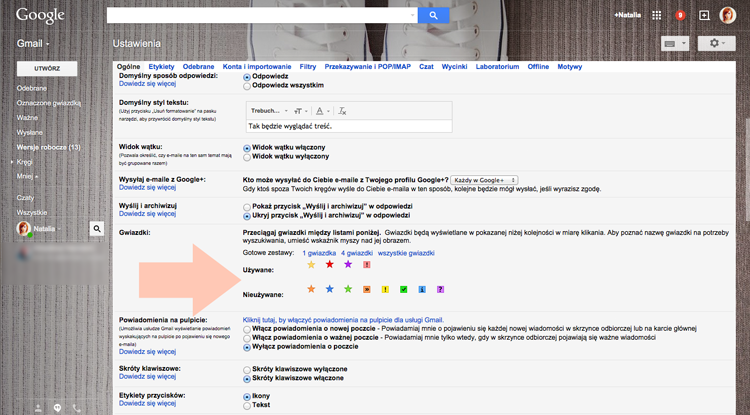
Task: Select the yellow star in Używane
Action: pyautogui.click(x=311, y=264)
